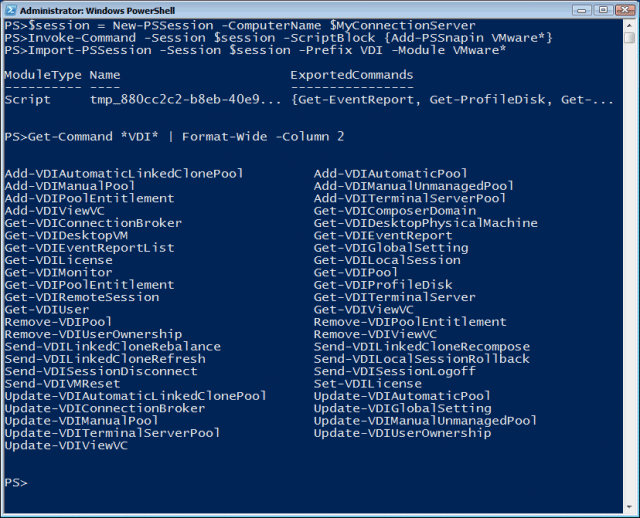Minimize the PowerShell window
This screenshot has height=518, width=640.
(x=582, y=10)
